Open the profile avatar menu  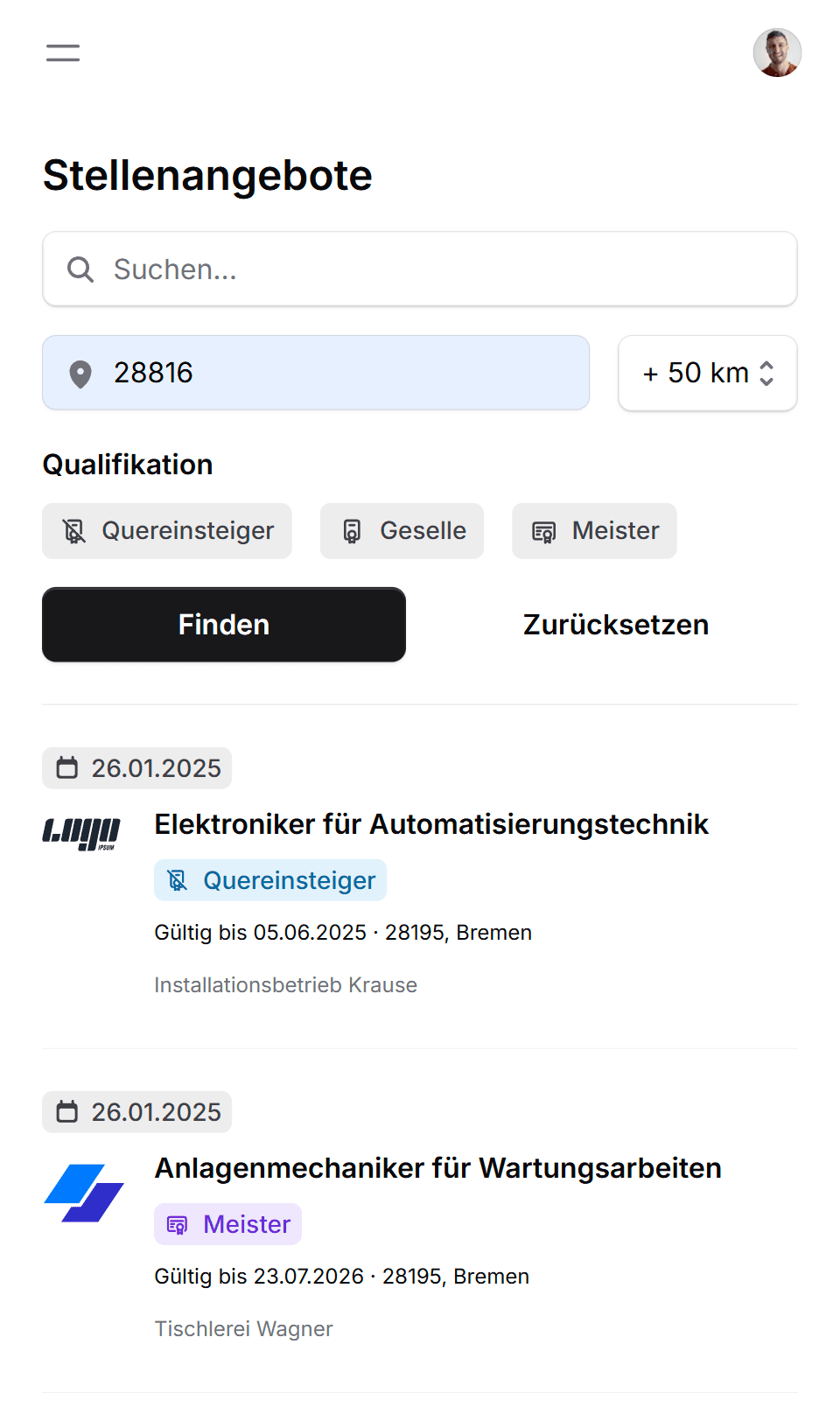tap(777, 52)
